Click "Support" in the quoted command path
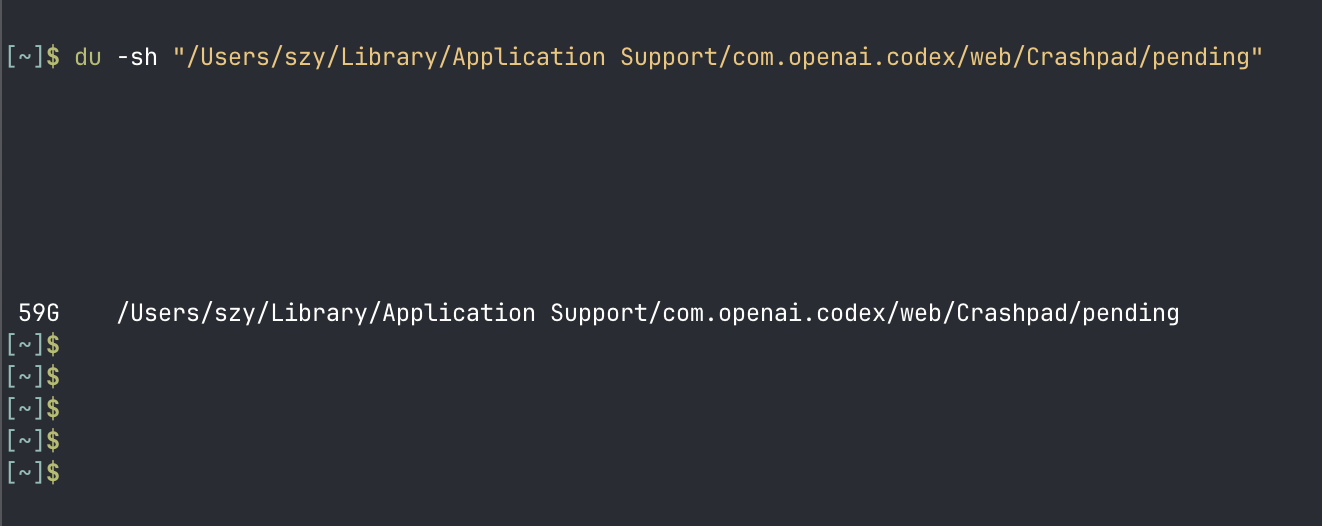 [669, 57]
